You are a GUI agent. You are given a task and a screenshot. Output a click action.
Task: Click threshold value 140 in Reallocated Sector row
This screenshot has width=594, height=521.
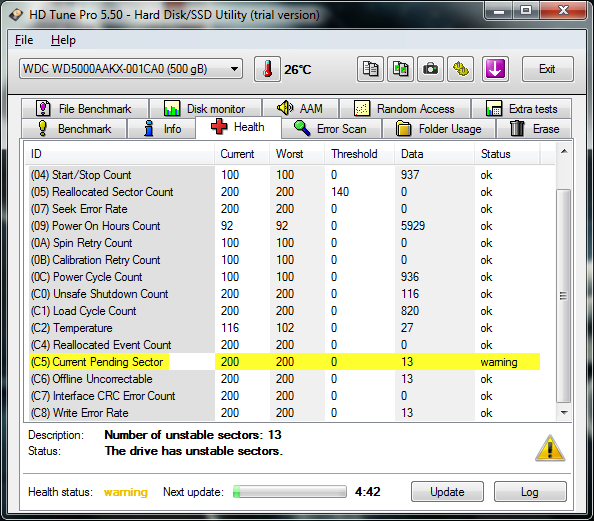pos(340,192)
